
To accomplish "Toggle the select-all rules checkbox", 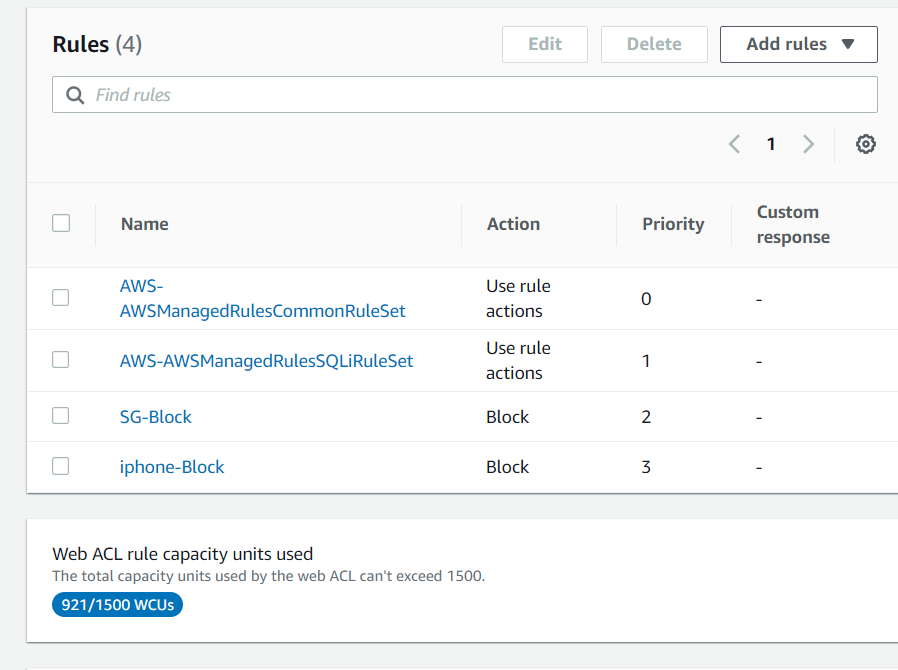I will [x=61, y=223].
